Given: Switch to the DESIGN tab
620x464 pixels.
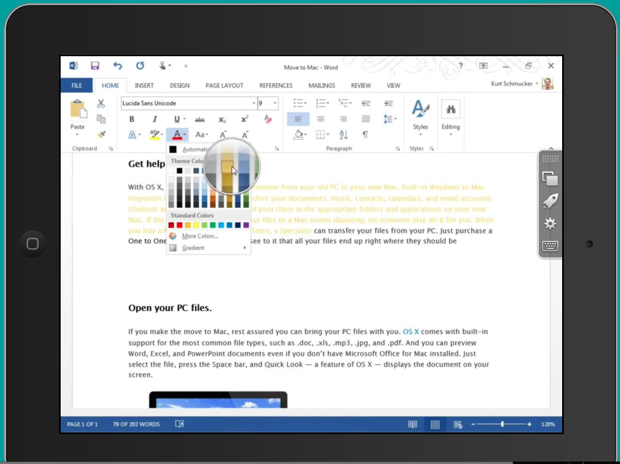Looking at the screenshot, I should (x=180, y=85).
